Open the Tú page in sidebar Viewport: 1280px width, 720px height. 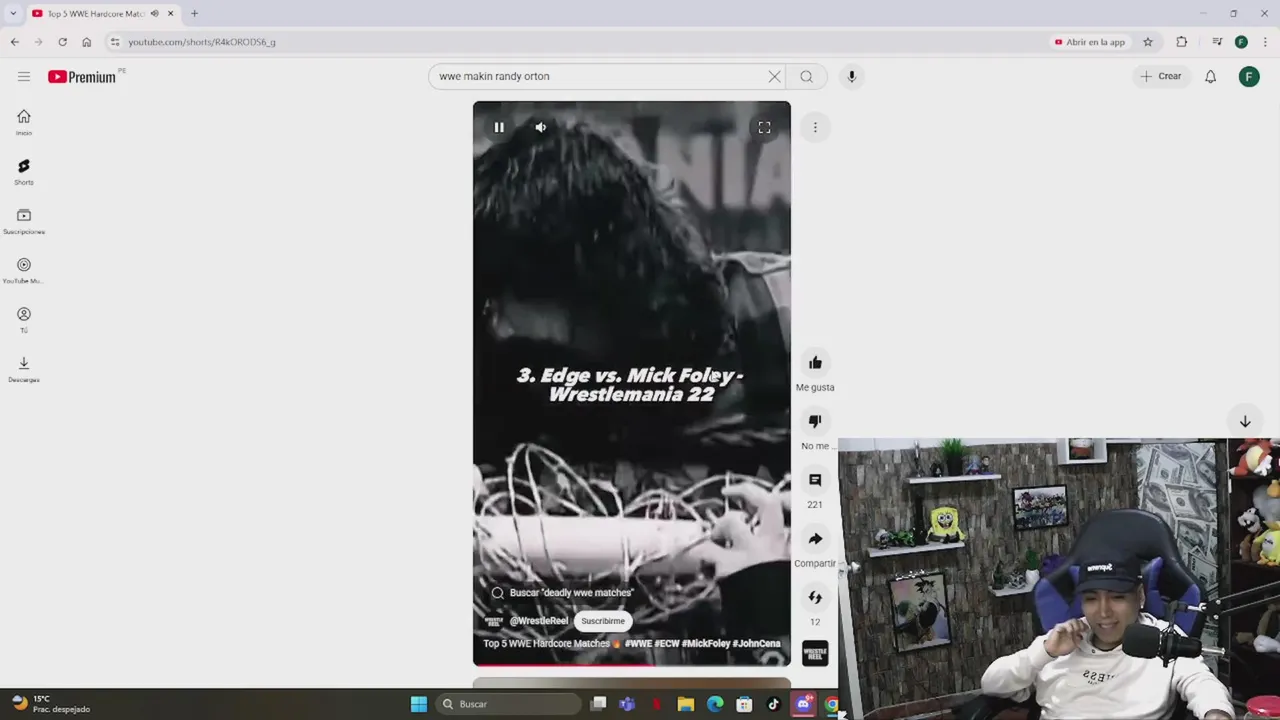pos(24,320)
